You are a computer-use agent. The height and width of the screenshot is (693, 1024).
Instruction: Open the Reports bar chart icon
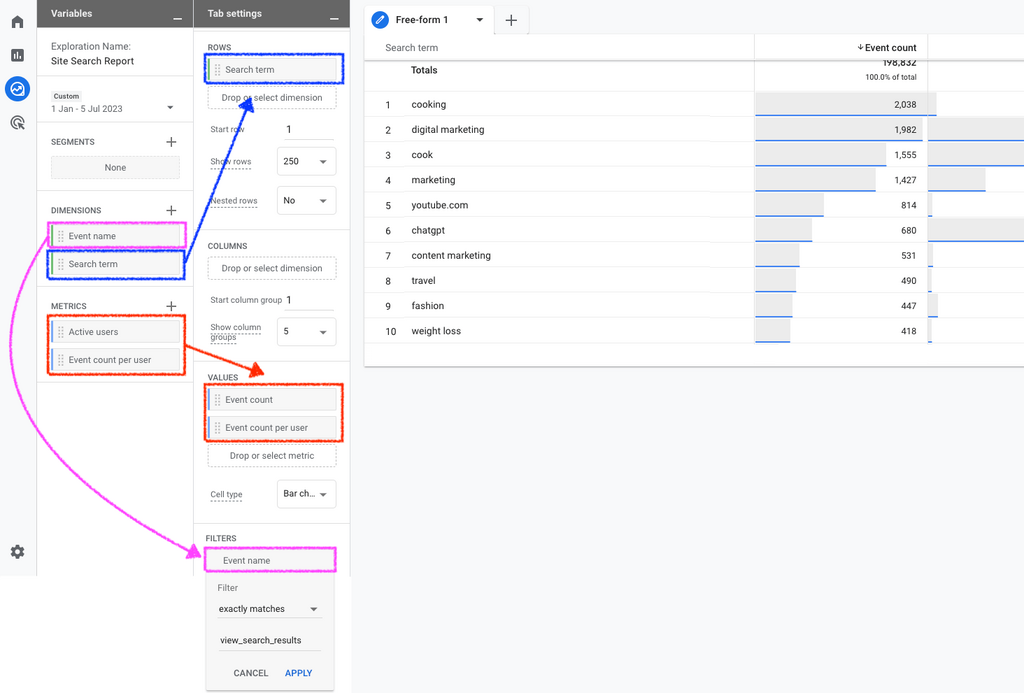click(17, 55)
